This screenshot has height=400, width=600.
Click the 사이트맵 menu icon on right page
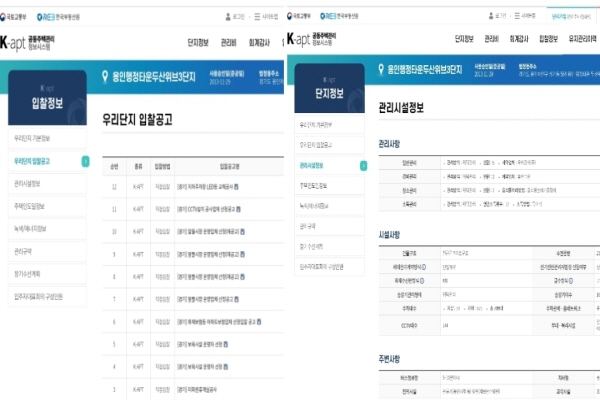[x=517, y=16]
